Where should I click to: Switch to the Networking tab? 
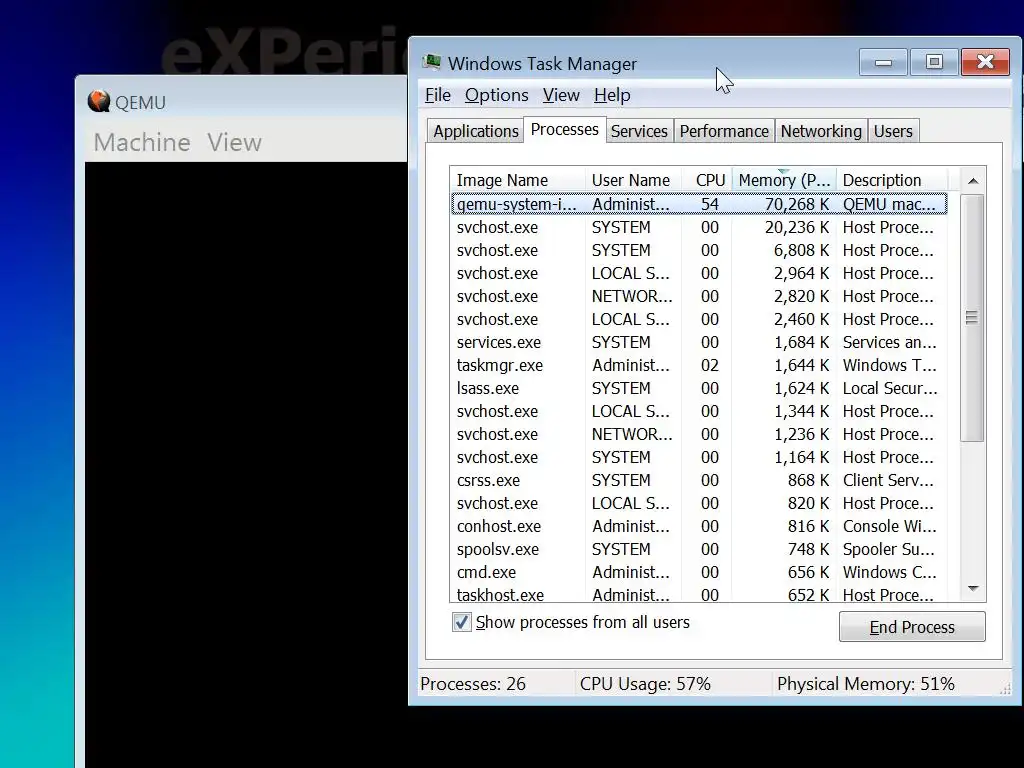tap(821, 131)
